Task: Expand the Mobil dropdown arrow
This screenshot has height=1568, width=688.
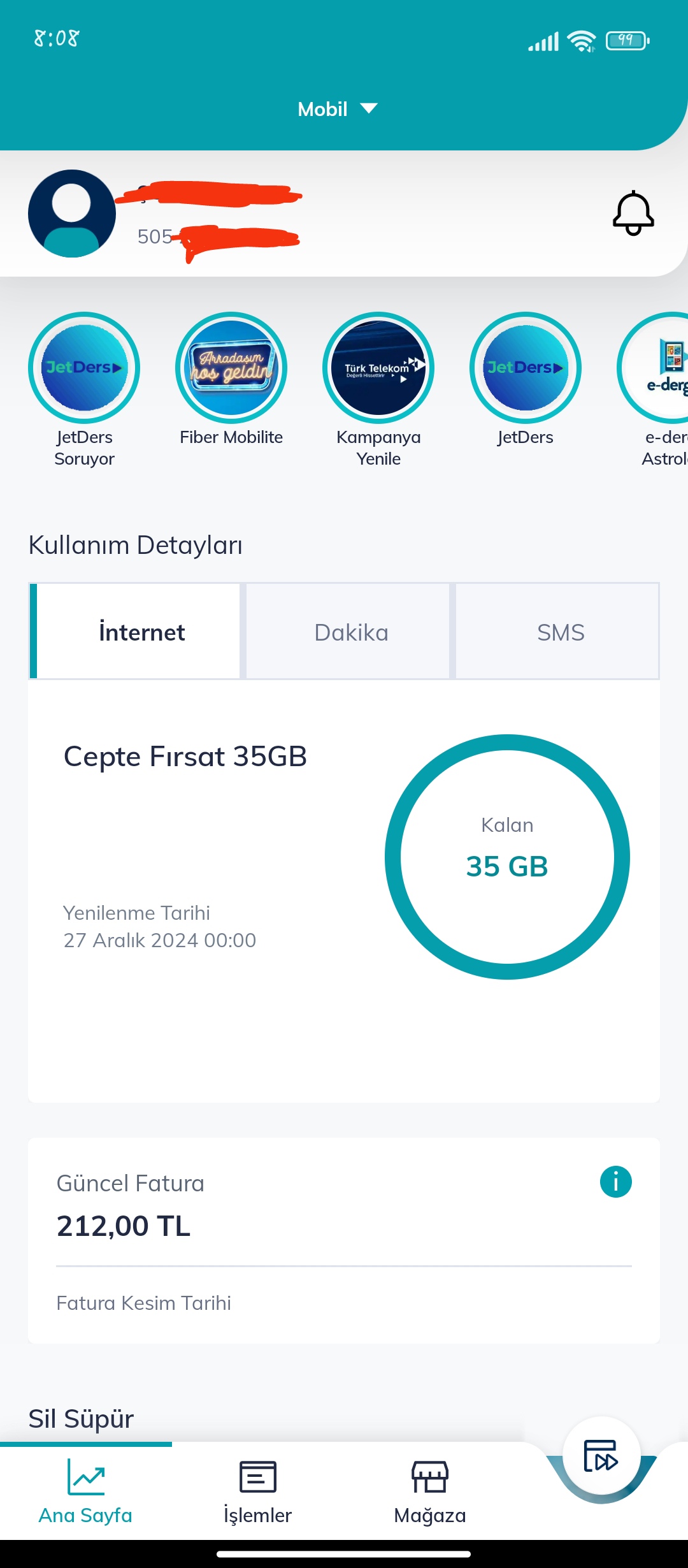Action: [369, 108]
